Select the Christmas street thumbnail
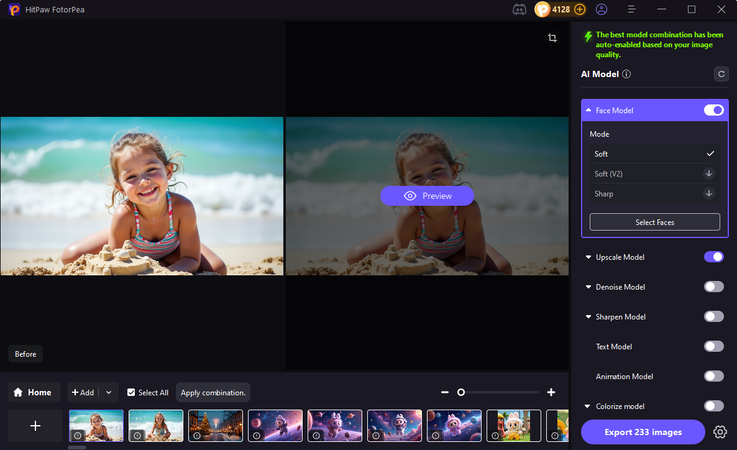The width and height of the screenshot is (737, 450). [215, 426]
